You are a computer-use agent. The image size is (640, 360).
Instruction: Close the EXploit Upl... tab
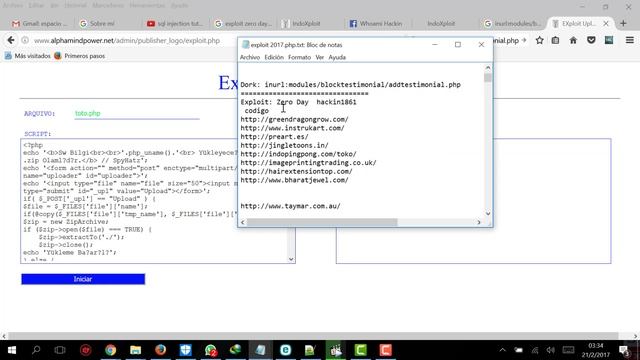coord(606,24)
